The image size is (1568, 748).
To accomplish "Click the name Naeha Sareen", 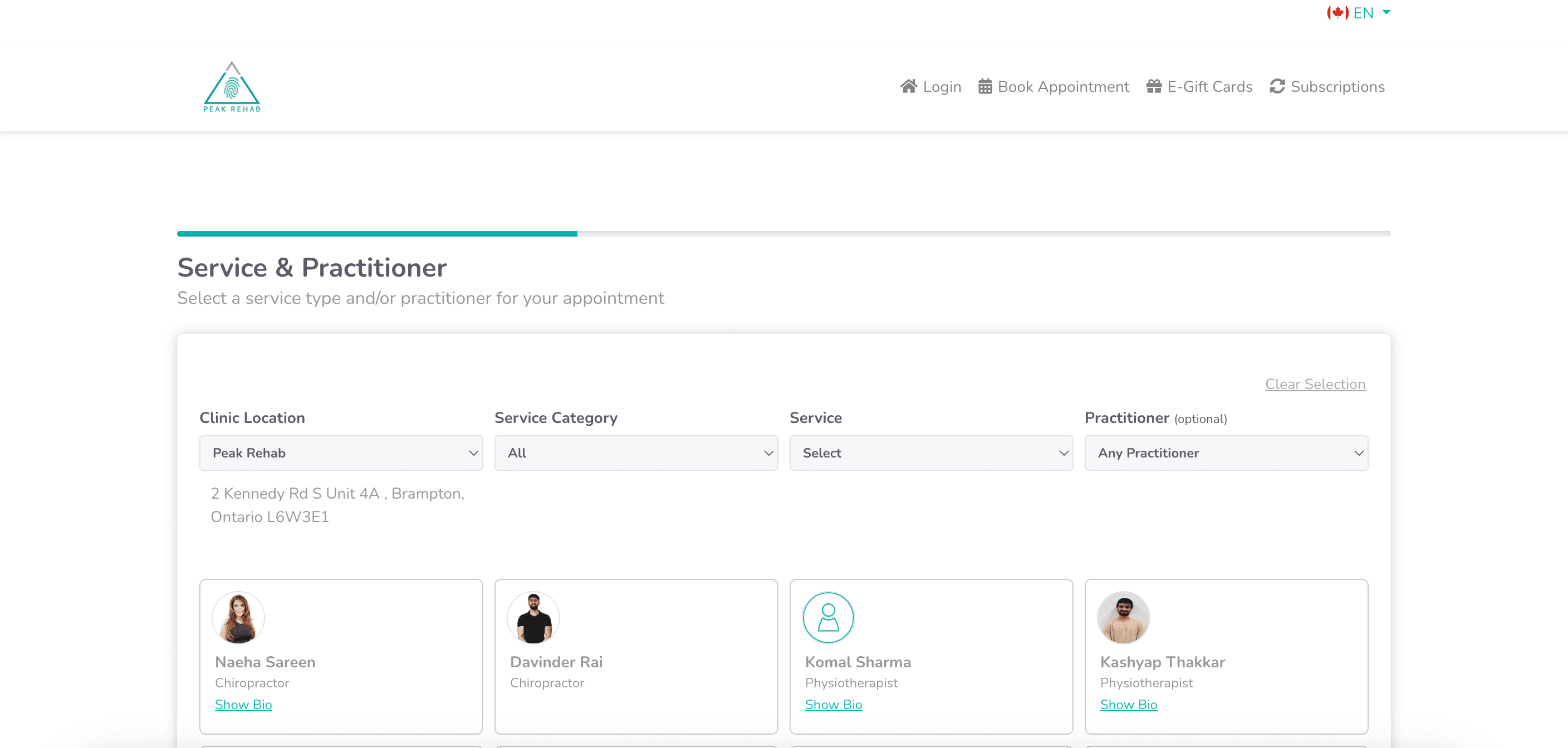I will coord(265,662).
